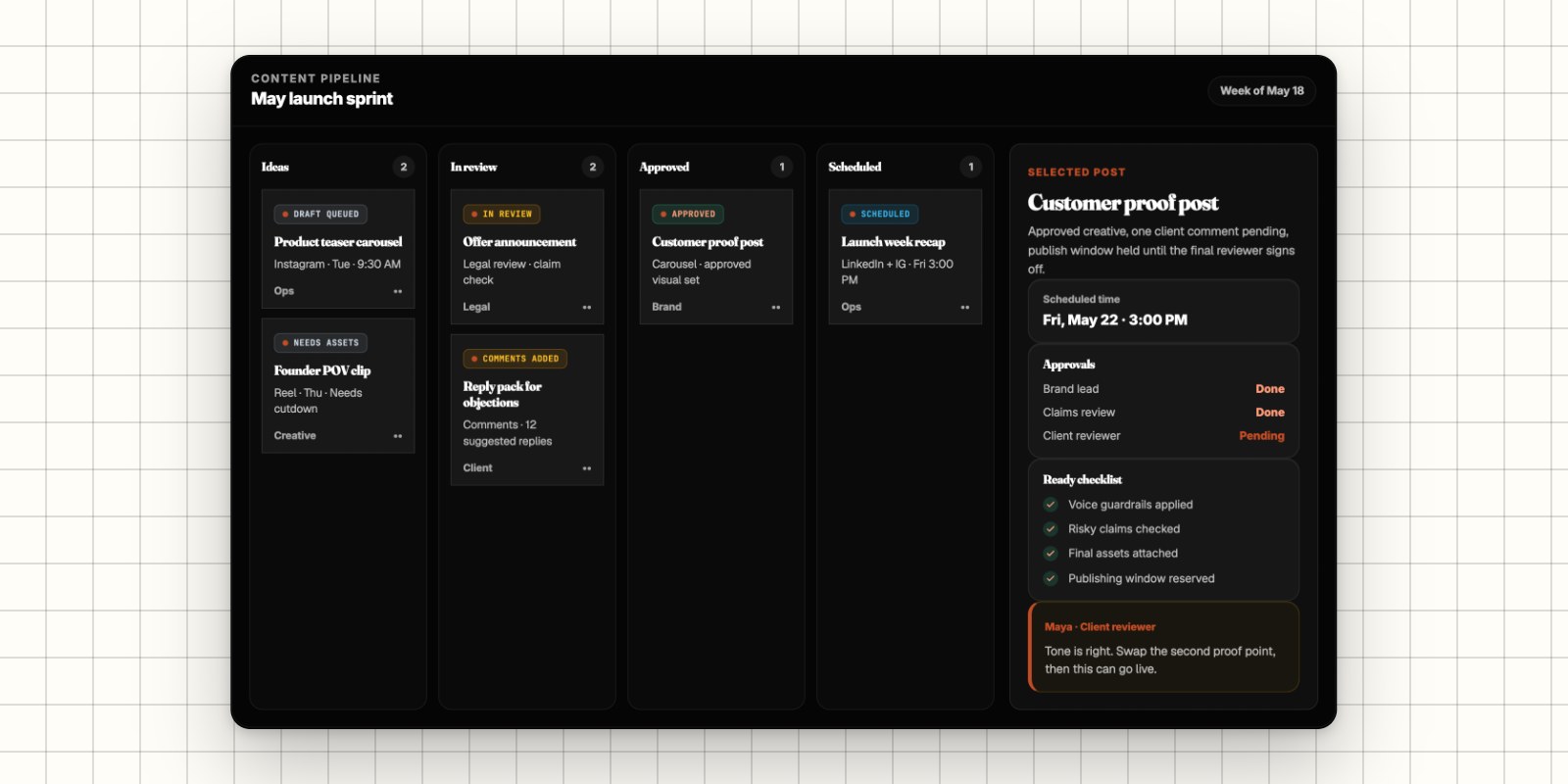The image size is (1568, 784).
Task: Click the Approved column count badge
Action: pos(782,167)
